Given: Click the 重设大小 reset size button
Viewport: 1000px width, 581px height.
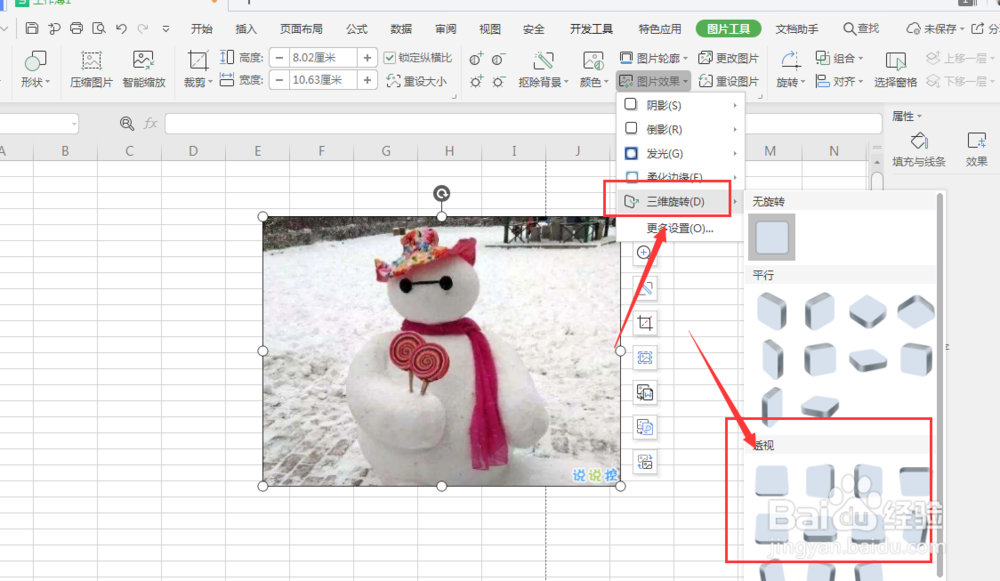Looking at the screenshot, I should [416, 81].
